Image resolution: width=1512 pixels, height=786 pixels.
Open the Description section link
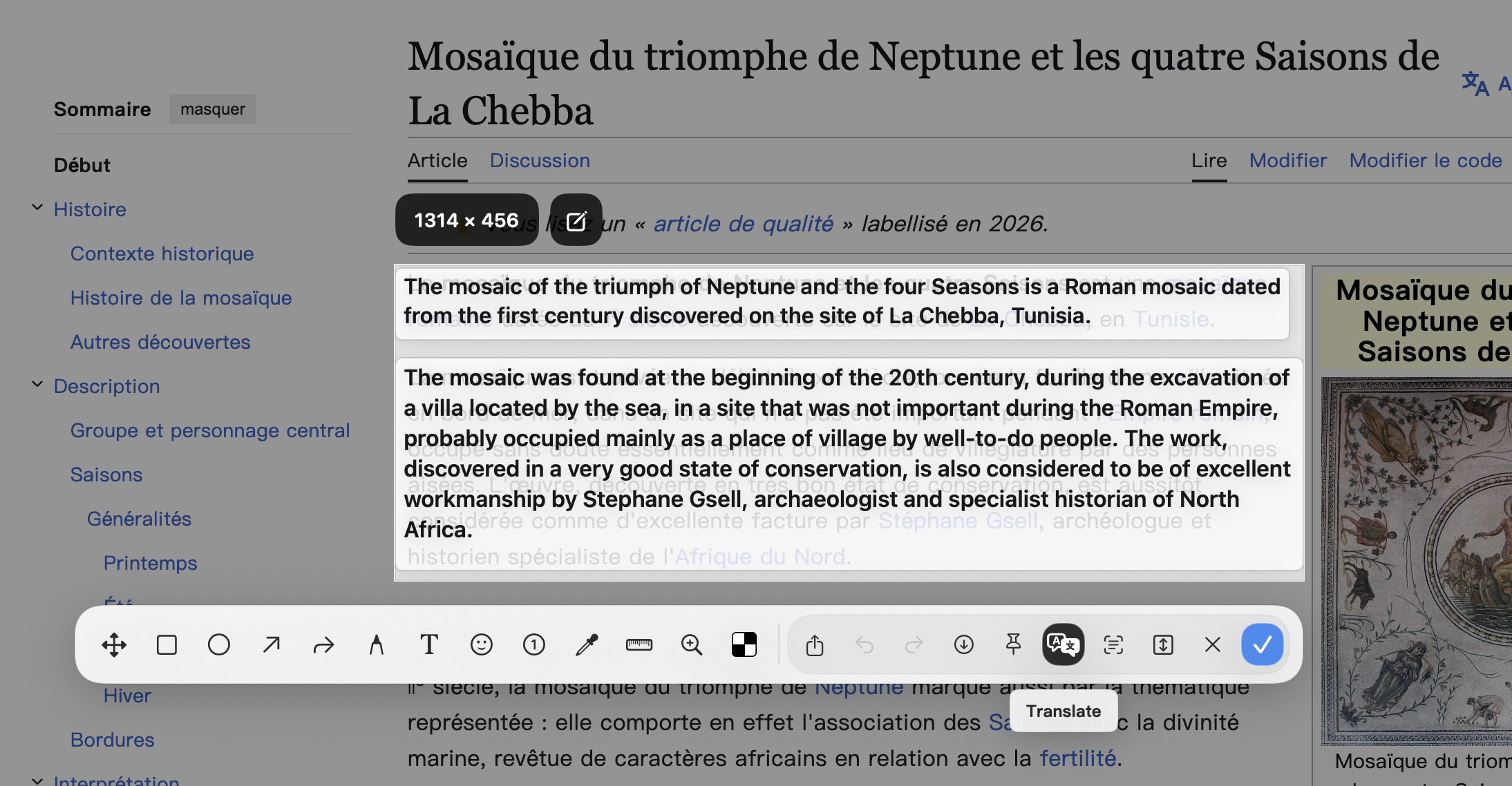pos(107,386)
